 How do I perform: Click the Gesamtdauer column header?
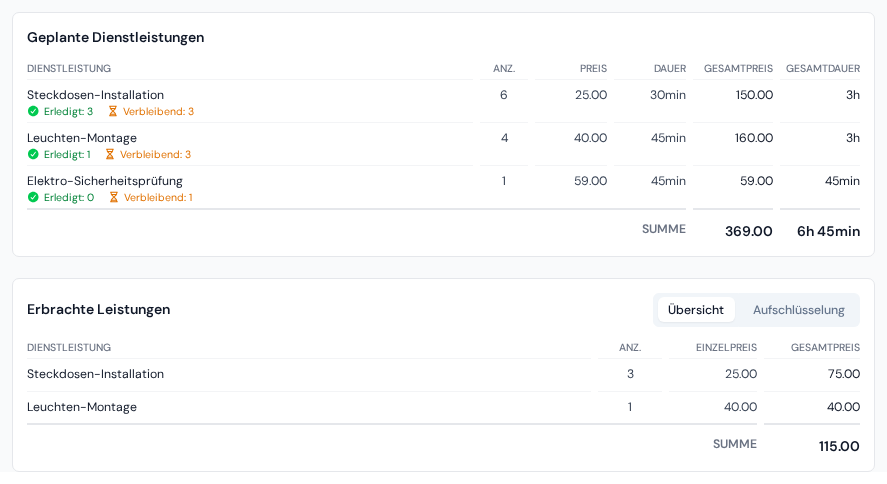click(x=823, y=68)
